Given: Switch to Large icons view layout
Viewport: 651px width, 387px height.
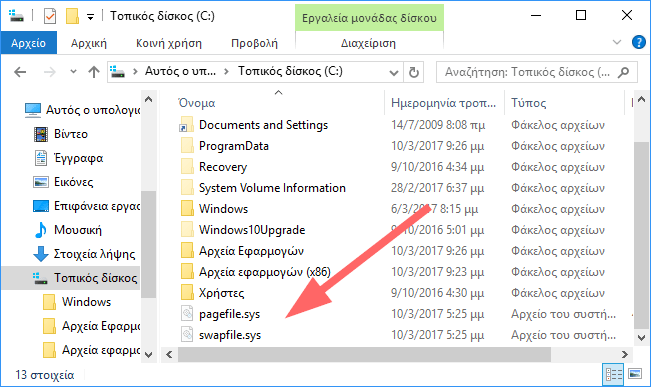Looking at the screenshot, I should (635, 375).
